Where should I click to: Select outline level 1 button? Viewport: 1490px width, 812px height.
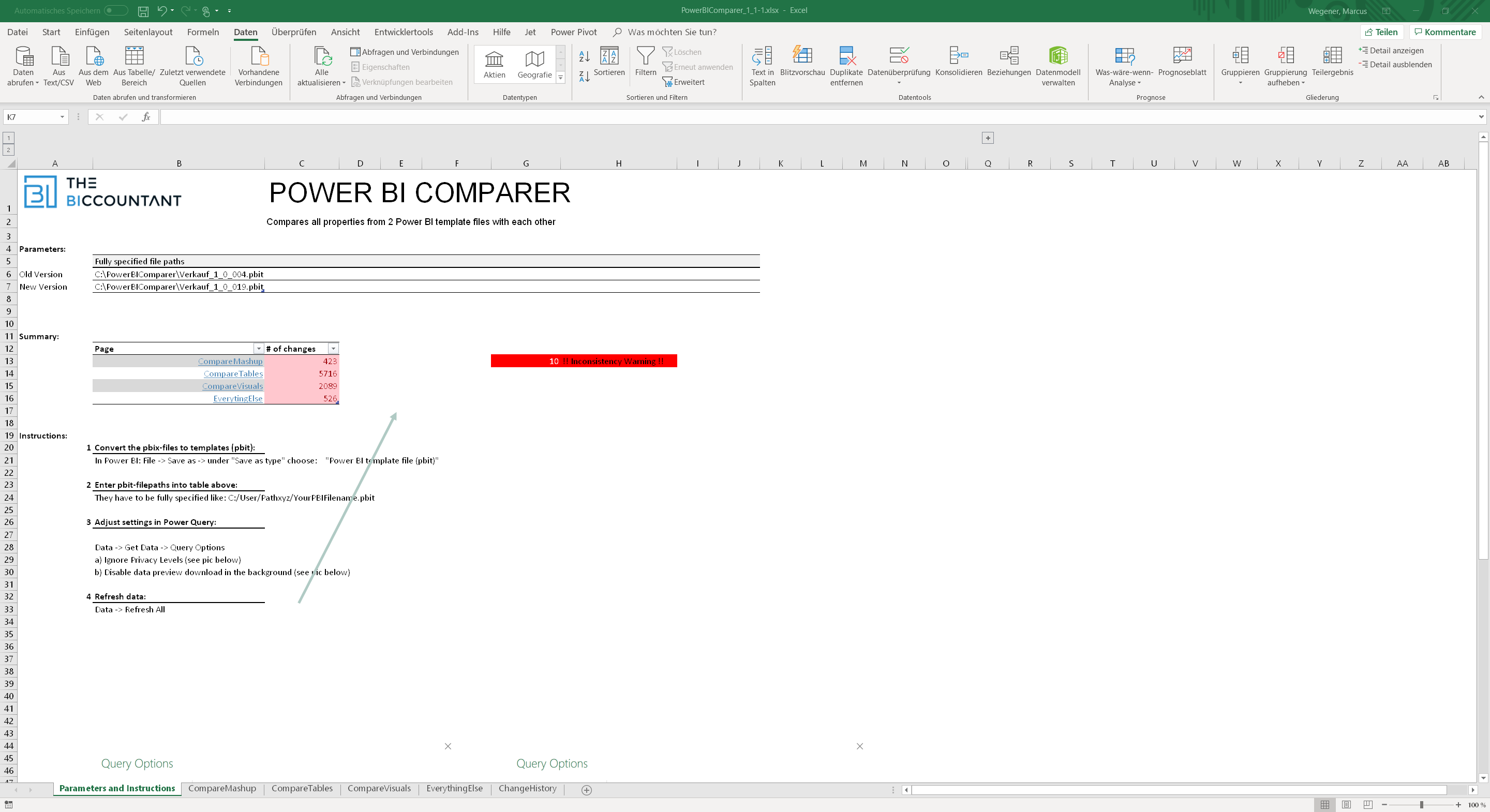9,138
